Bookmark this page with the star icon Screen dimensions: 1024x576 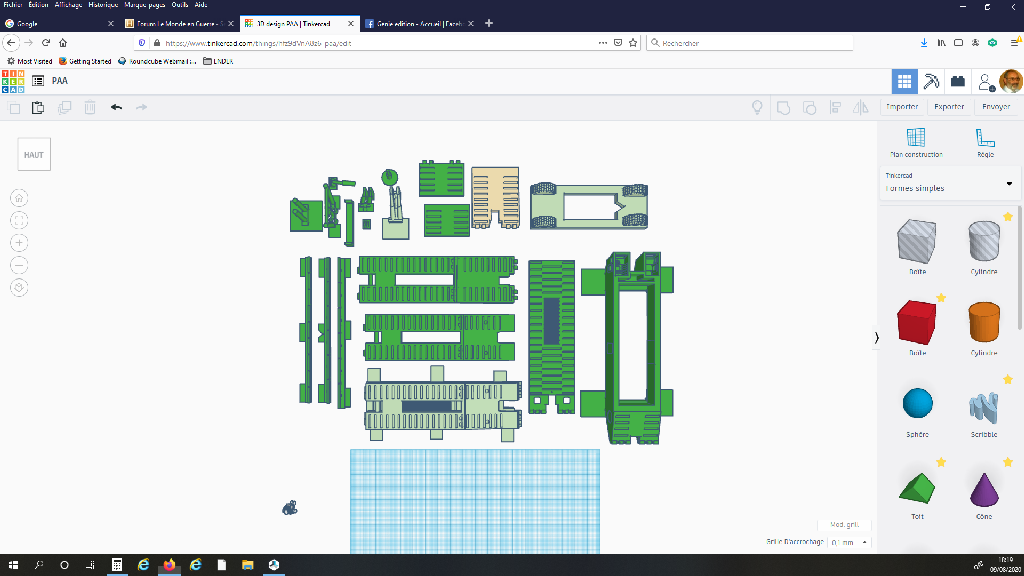point(633,43)
